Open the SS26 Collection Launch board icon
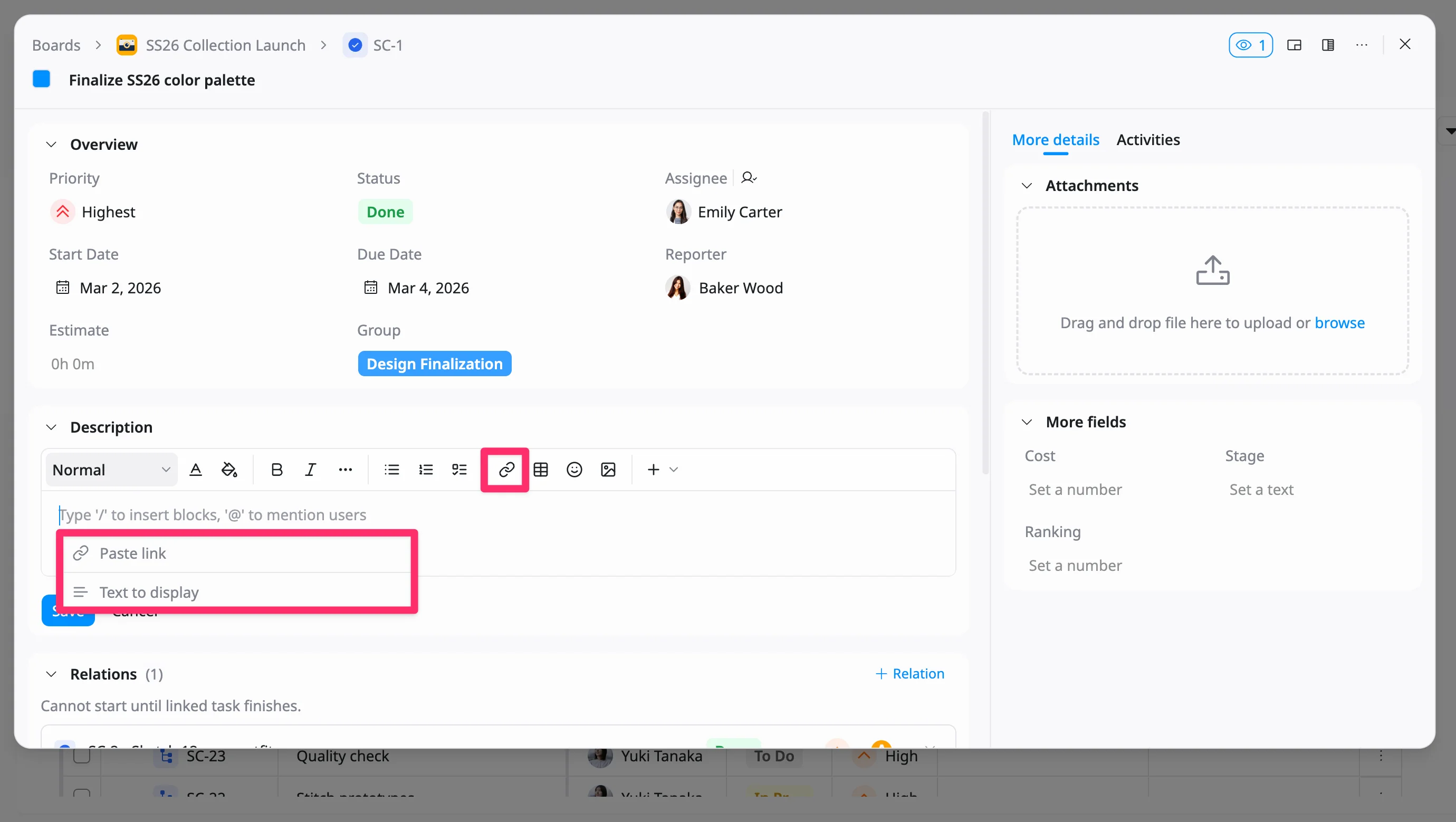The image size is (1456, 822). [127, 45]
